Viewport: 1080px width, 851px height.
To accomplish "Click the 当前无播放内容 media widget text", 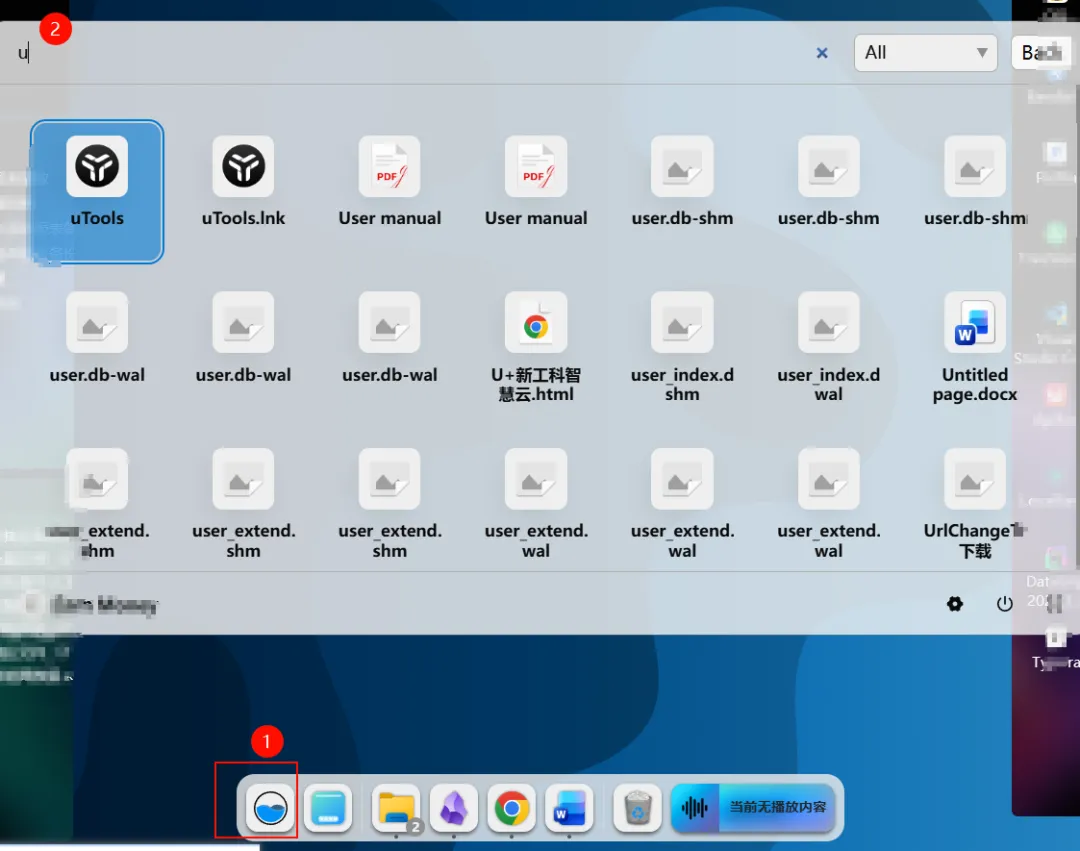I will (x=778, y=807).
